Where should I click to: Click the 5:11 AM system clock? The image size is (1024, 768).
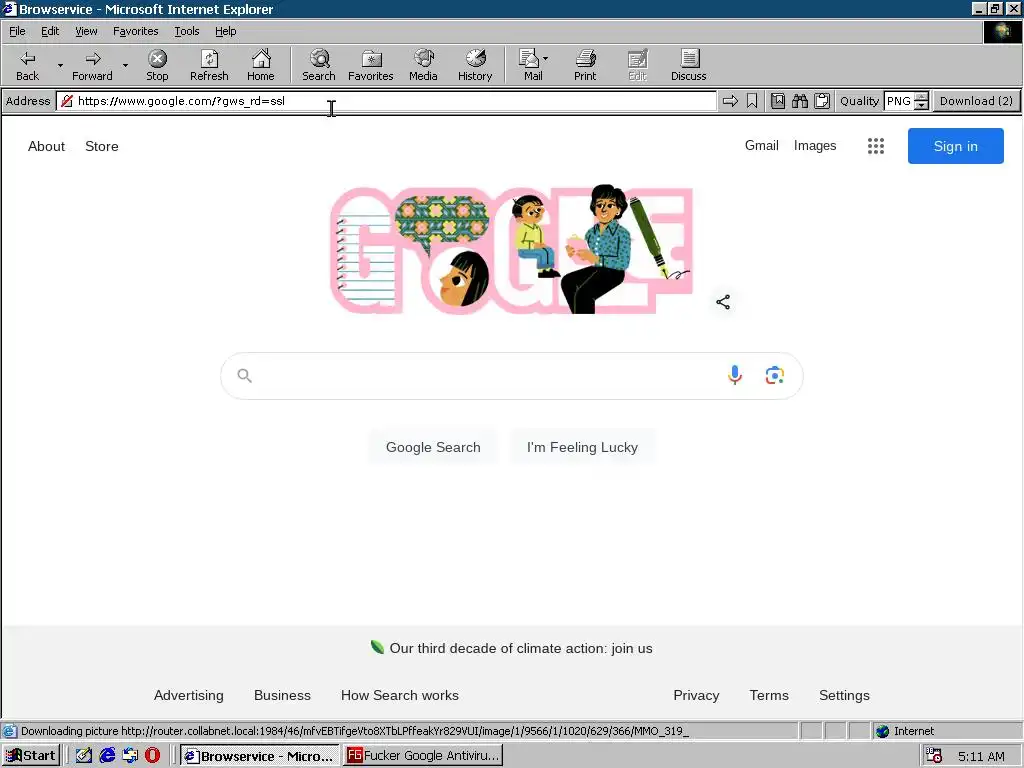(x=981, y=756)
